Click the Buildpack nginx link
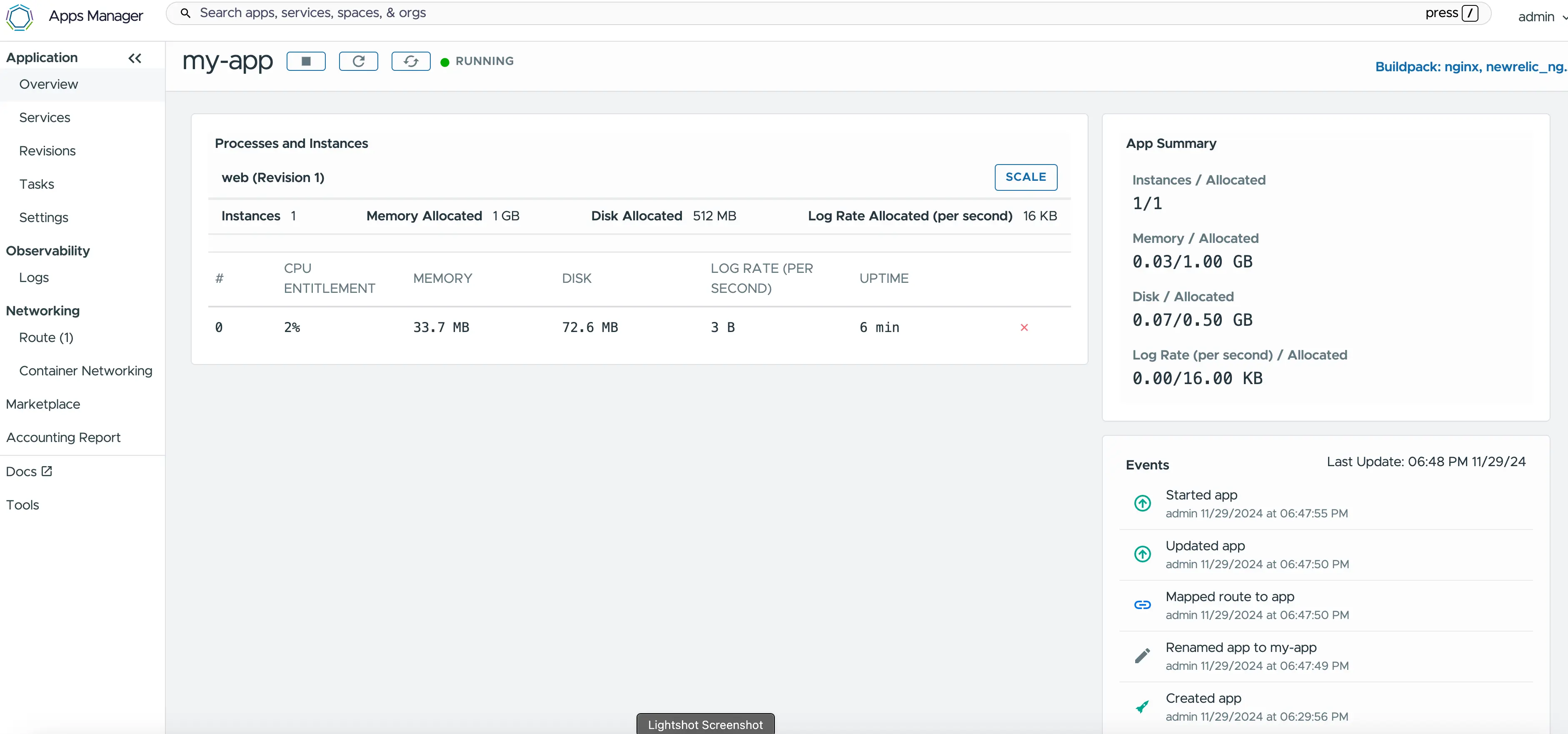The height and width of the screenshot is (734, 1568). [x=1471, y=67]
